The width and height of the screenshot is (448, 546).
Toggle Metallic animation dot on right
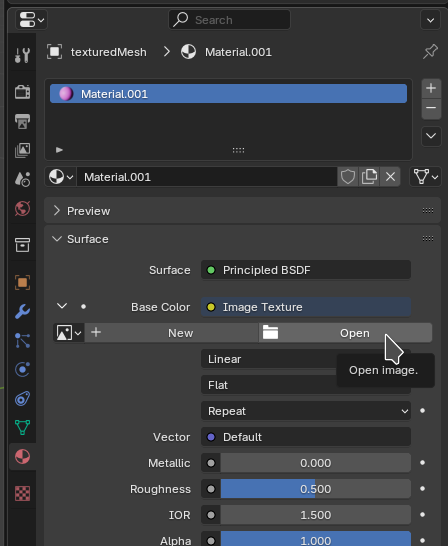pyautogui.click(x=422, y=463)
